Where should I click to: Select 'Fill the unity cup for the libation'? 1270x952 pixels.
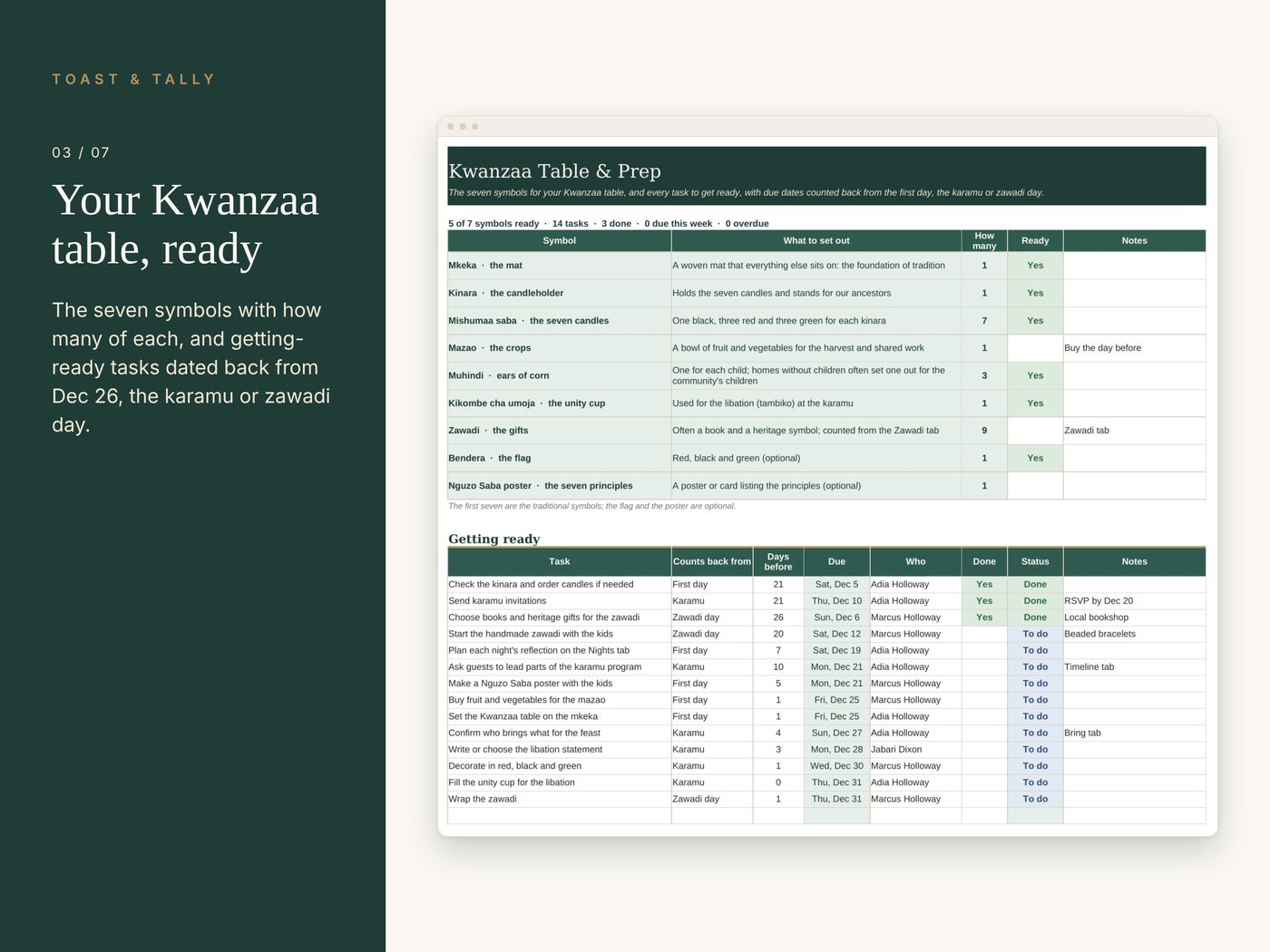point(559,782)
